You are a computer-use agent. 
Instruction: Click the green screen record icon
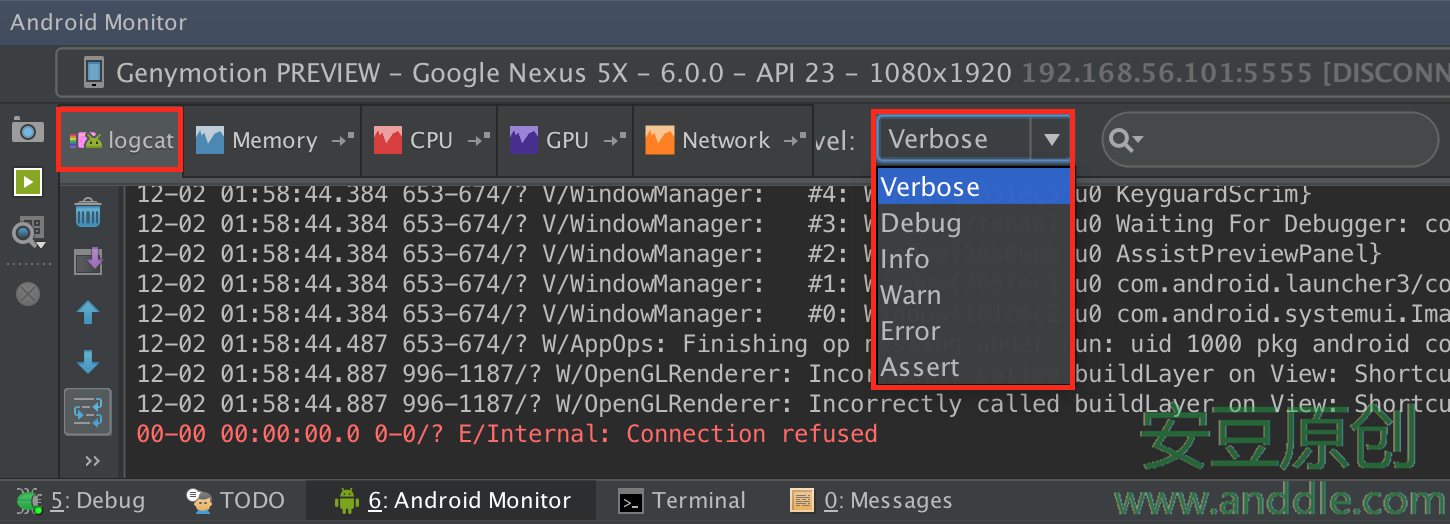[x=27, y=182]
